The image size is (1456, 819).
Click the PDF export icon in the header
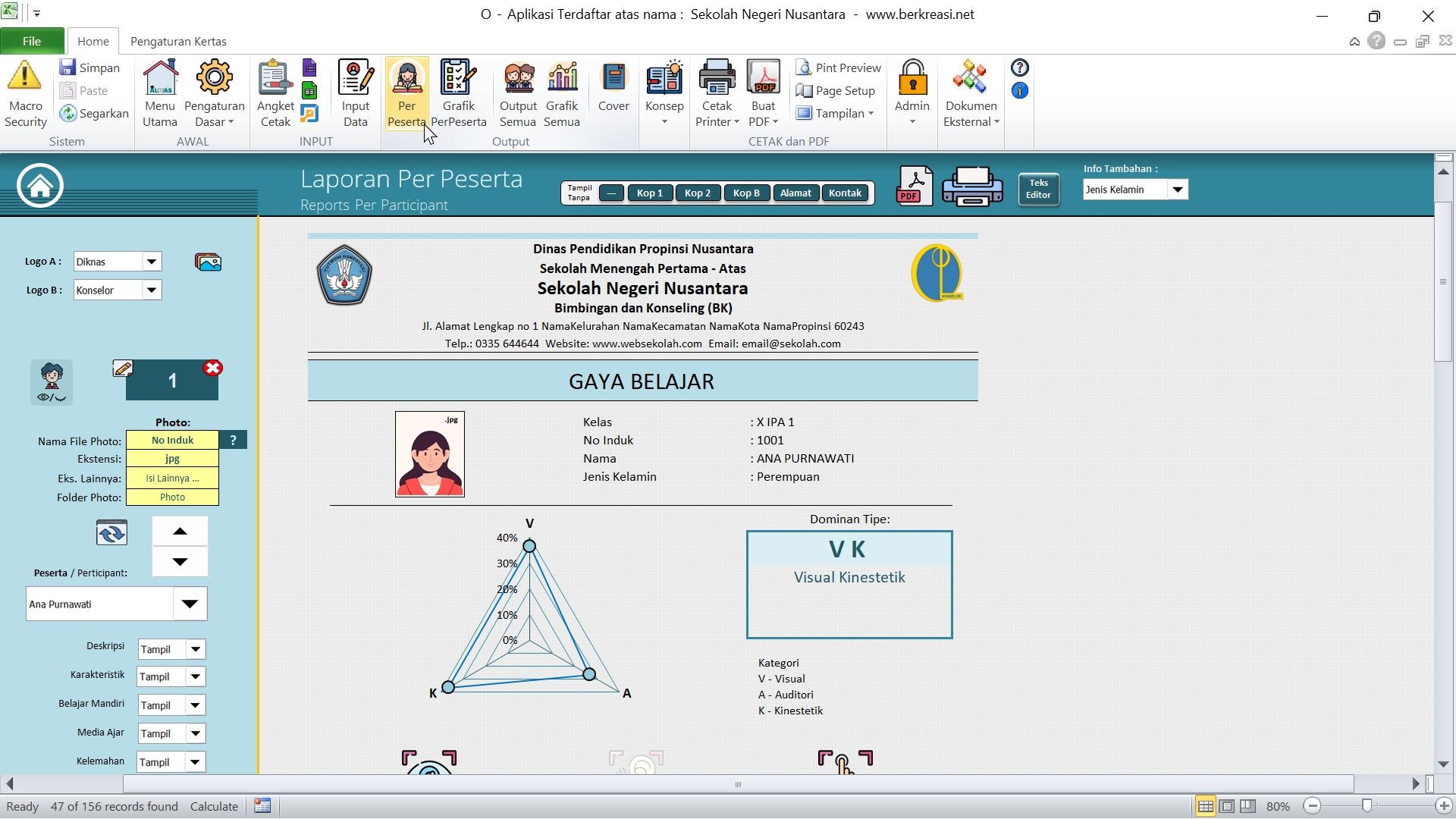tap(914, 187)
